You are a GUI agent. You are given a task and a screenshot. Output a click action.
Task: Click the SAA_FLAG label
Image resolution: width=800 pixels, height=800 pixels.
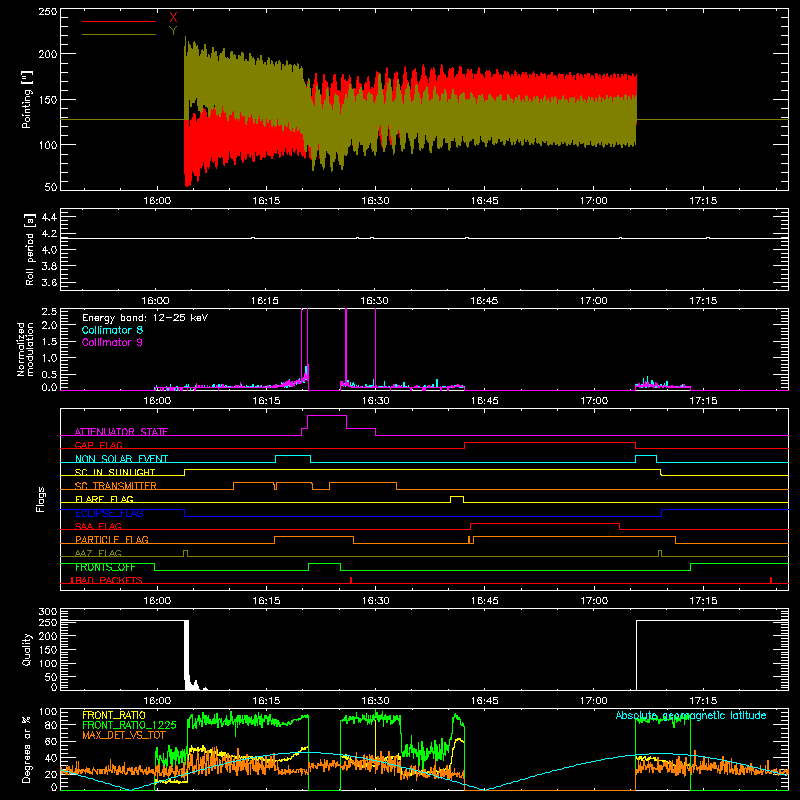[x=98, y=526]
